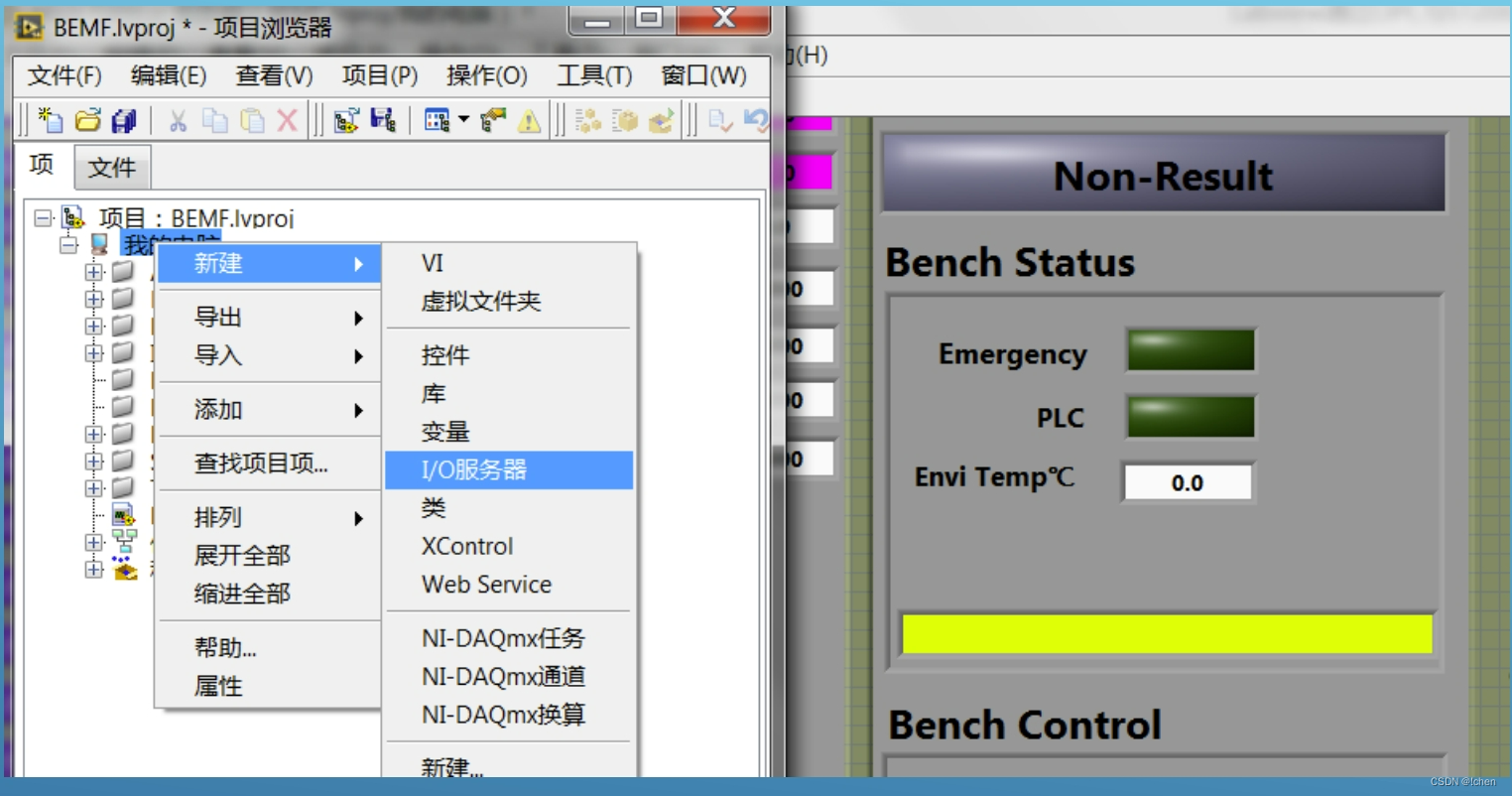This screenshot has height=796, width=1512.
Task: Select 库 in the submenu
Action: 509,393
